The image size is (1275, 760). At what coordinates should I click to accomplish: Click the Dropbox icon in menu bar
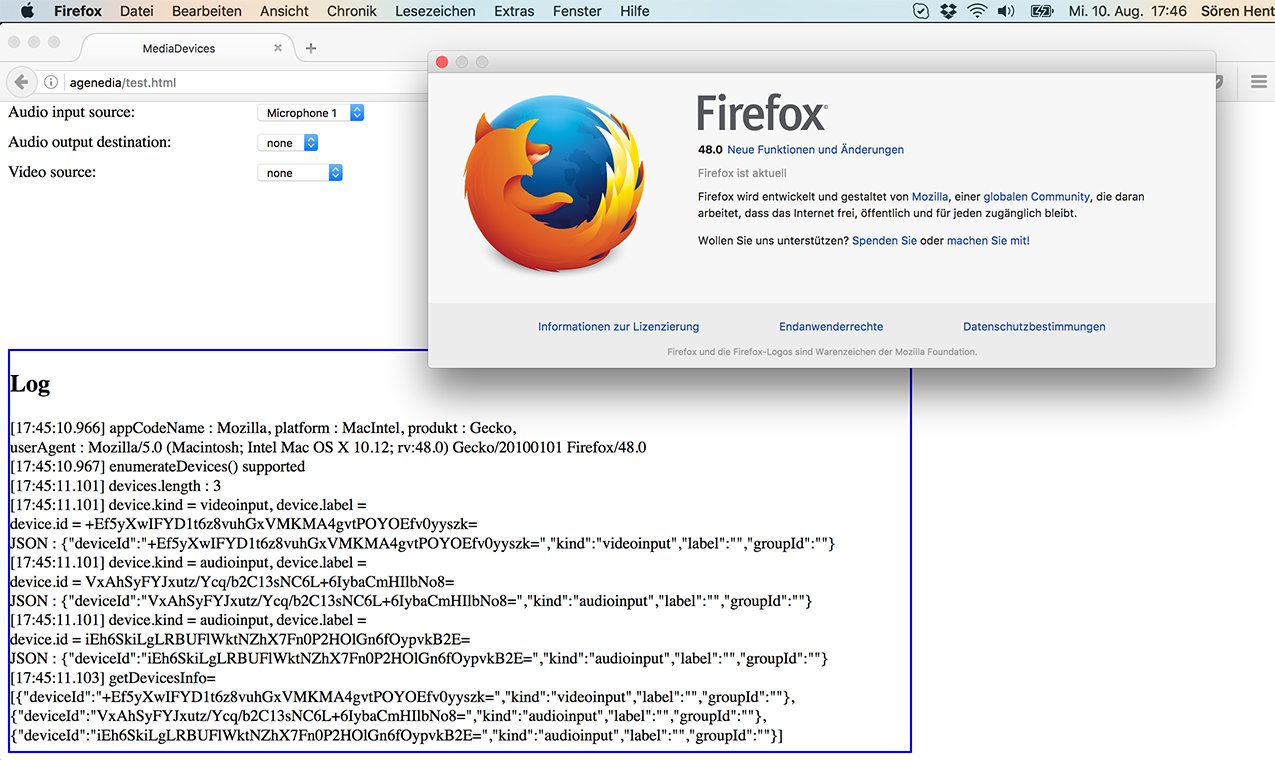(x=948, y=11)
